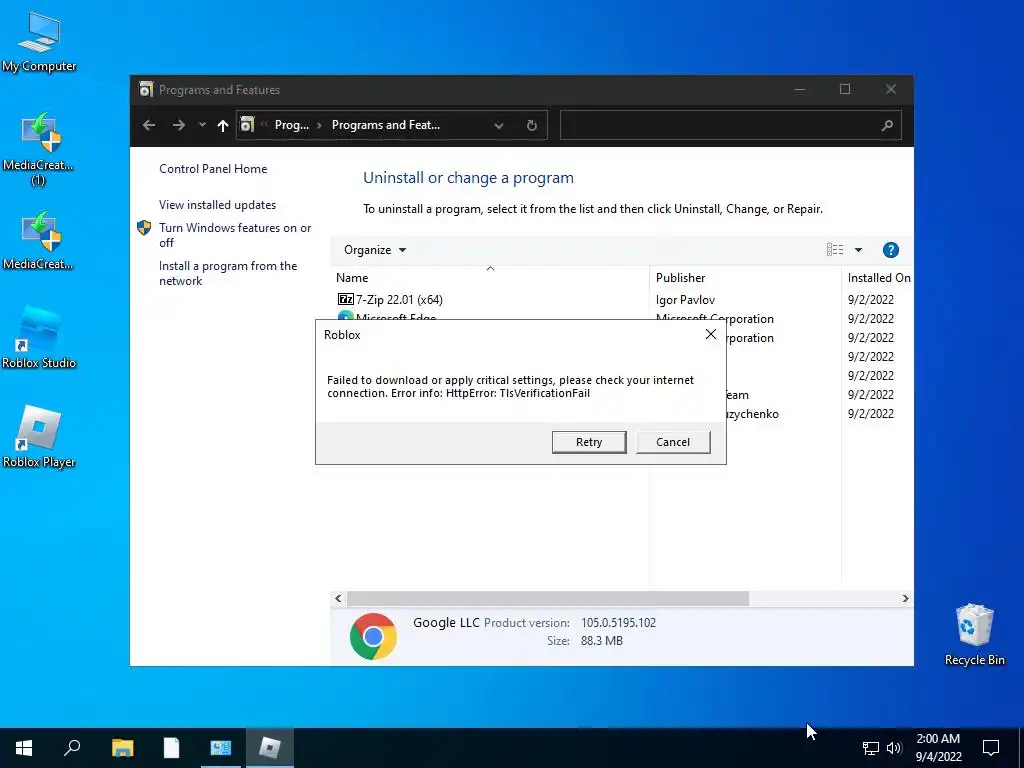Expand the recent locations dropdown arrow
The image size is (1024, 768).
pyautogui.click(x=202, y=125)
